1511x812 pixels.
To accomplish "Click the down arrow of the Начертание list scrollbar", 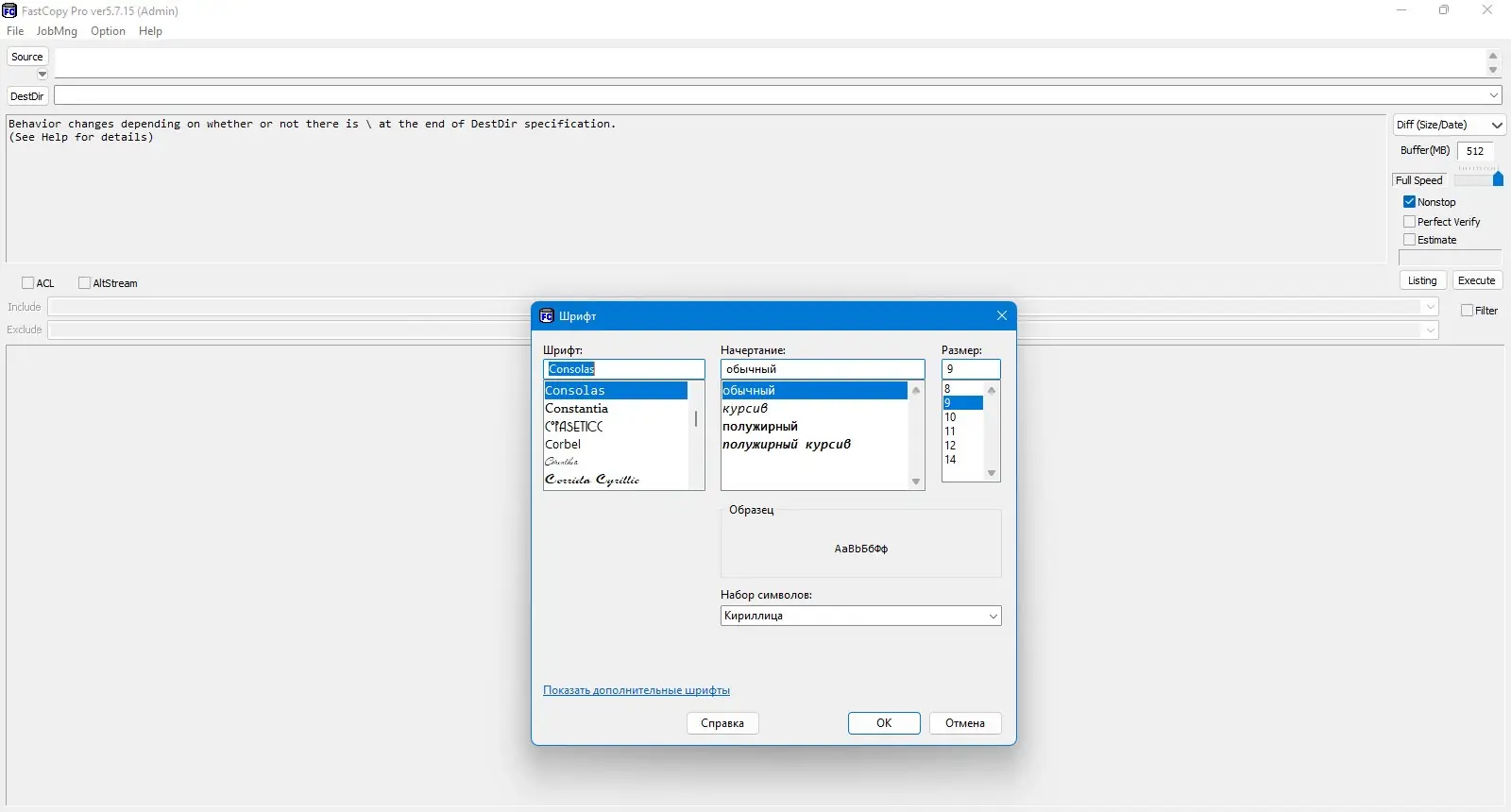I will [915, 482].
